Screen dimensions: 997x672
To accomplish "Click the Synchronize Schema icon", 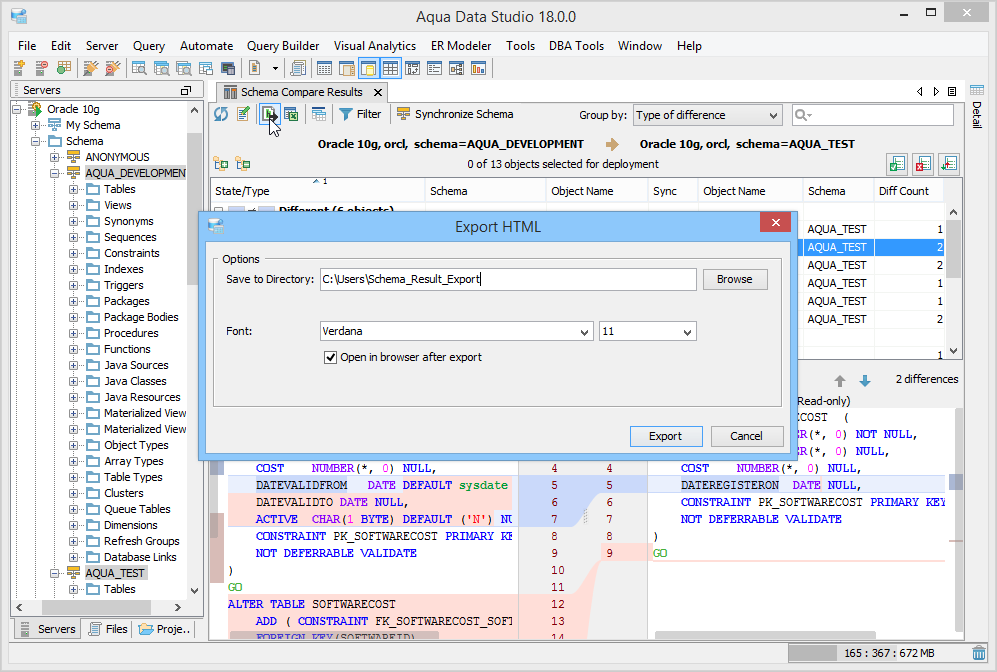I will coord(403,115).
